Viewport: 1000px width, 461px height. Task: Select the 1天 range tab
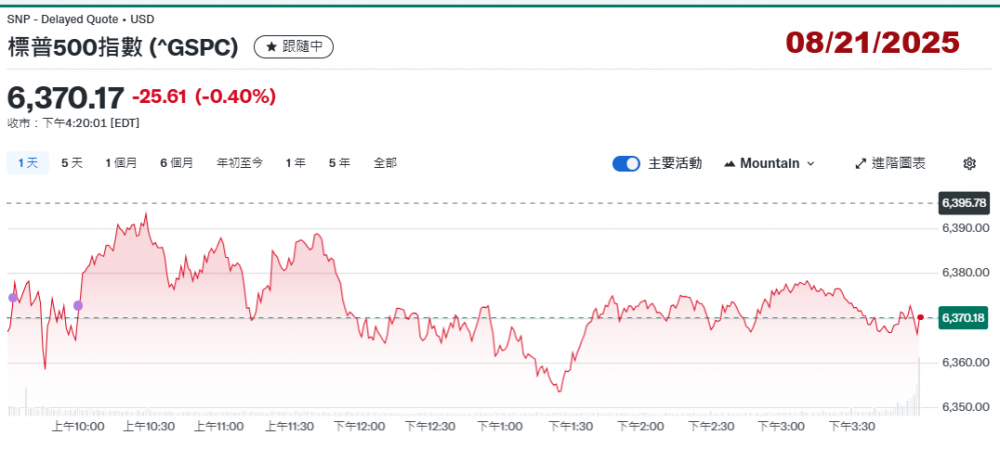(27, 162)
